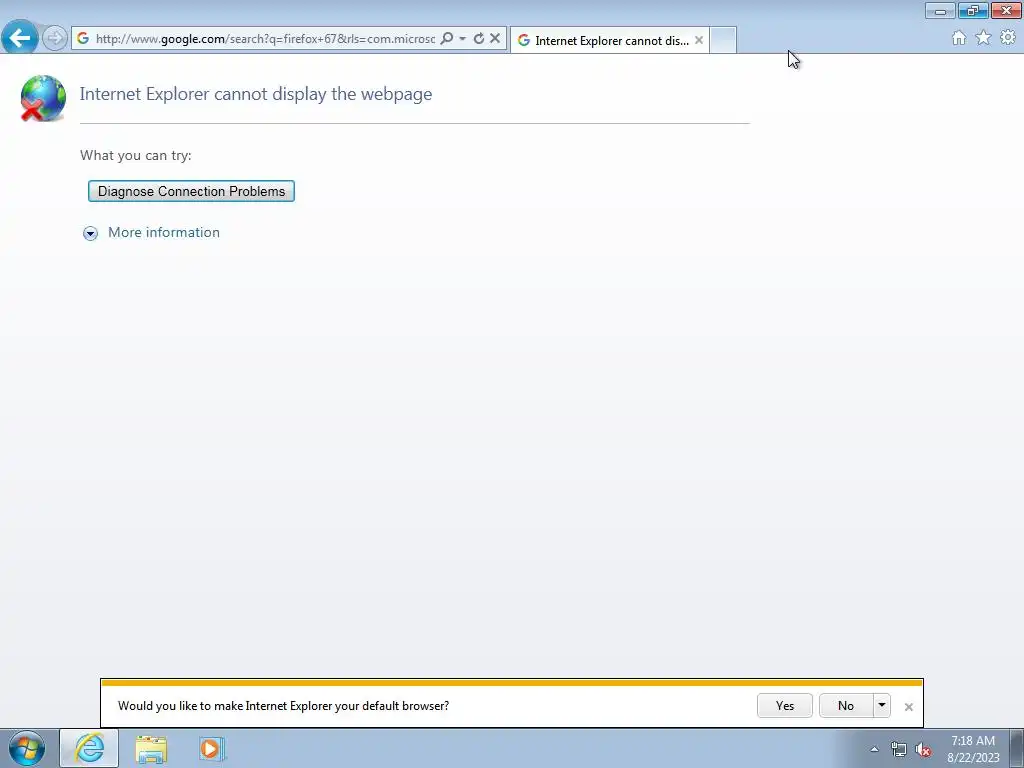The height and width of the screenshot is (768, 1024).
Task: Show hidden tray icons arrow
Action: pos(874,749)
